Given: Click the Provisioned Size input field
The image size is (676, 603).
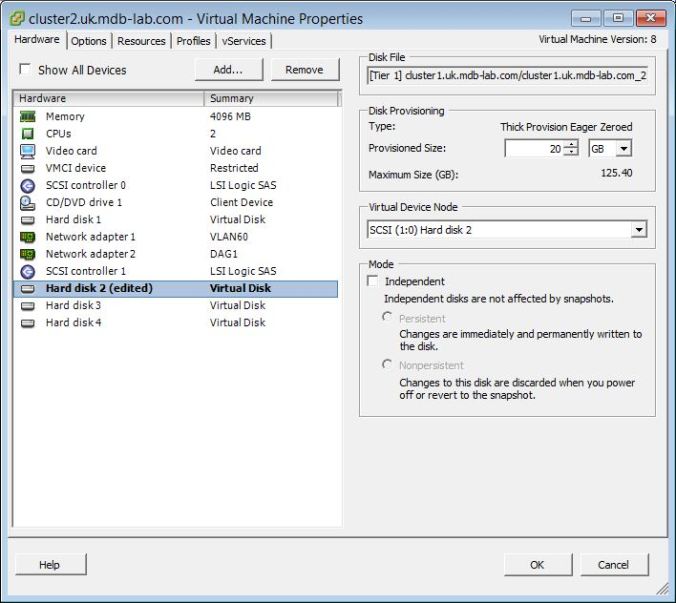Looking at the screenshot, I should [534, 148].
